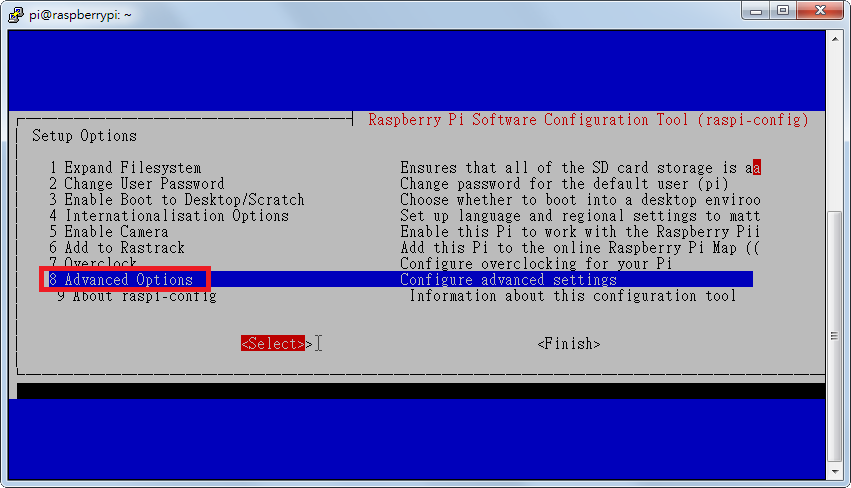Select Enable Boot to Desktop/Scratch
The width and height of the screenshot is (851, 488).
pyautogui.click(x=176, y=200)
